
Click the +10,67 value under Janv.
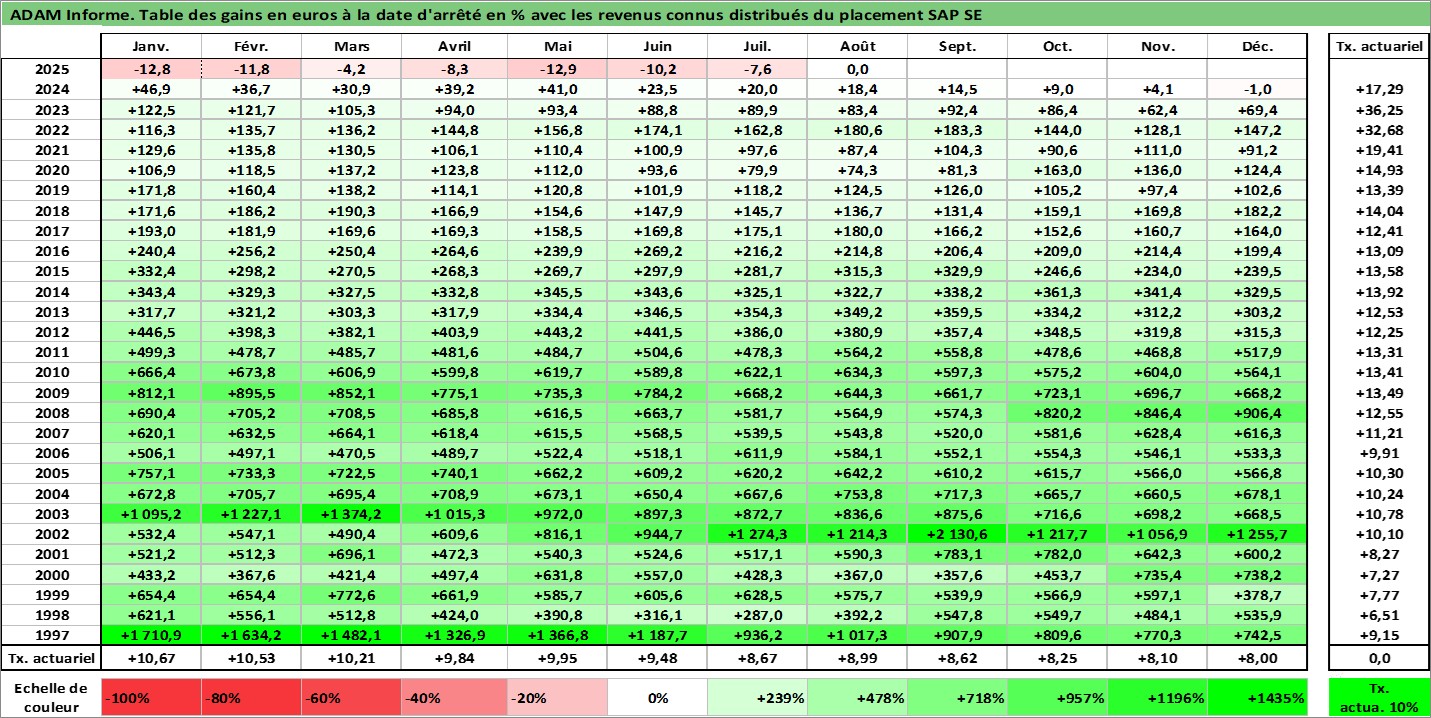coord(152,658)
